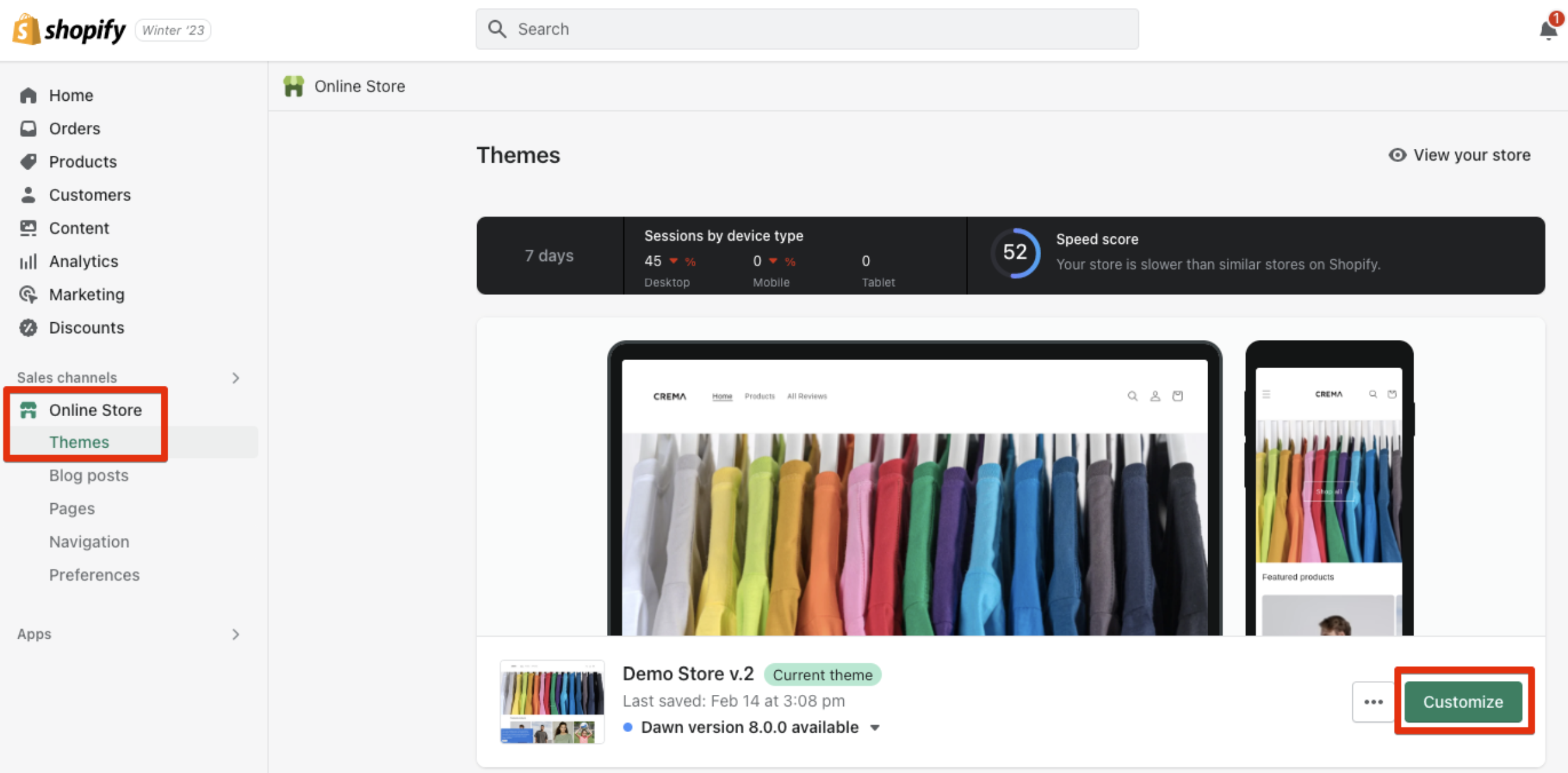Click the Discounts badge icon
This screenshot has width=1568, height=773.
pyautogui.click(x=28, y=328)
